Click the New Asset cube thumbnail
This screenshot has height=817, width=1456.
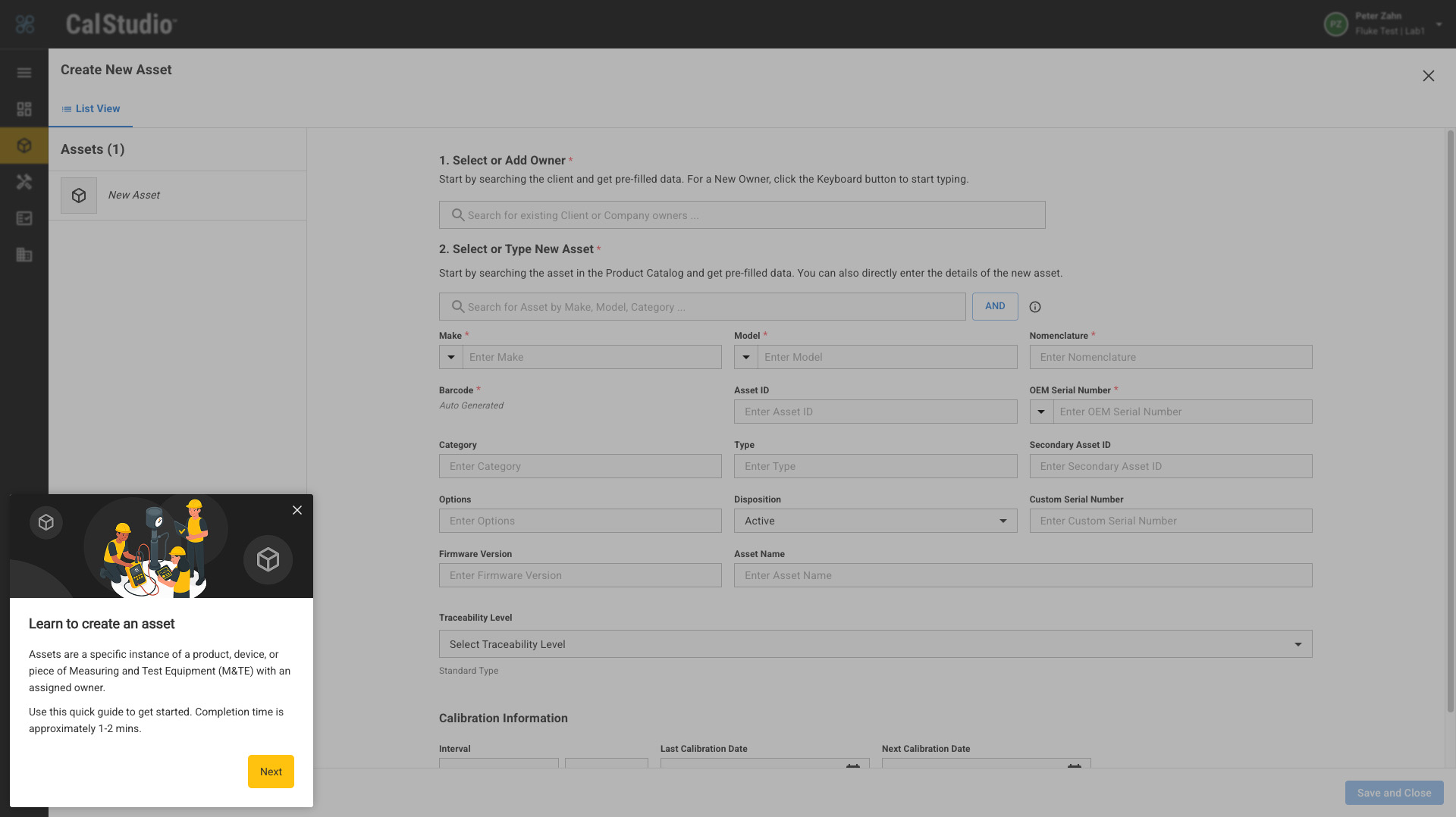79,196
